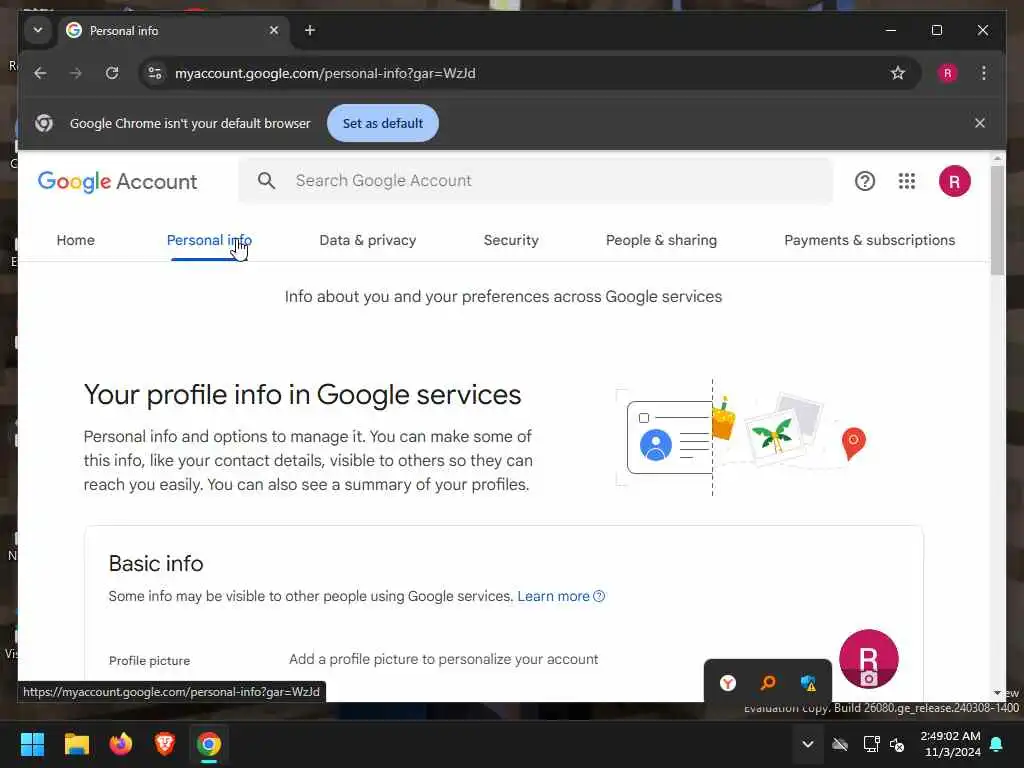This screenshot has height=768, width=1024.
Task: Switch to the Home tab
Action: pos(75,240)
